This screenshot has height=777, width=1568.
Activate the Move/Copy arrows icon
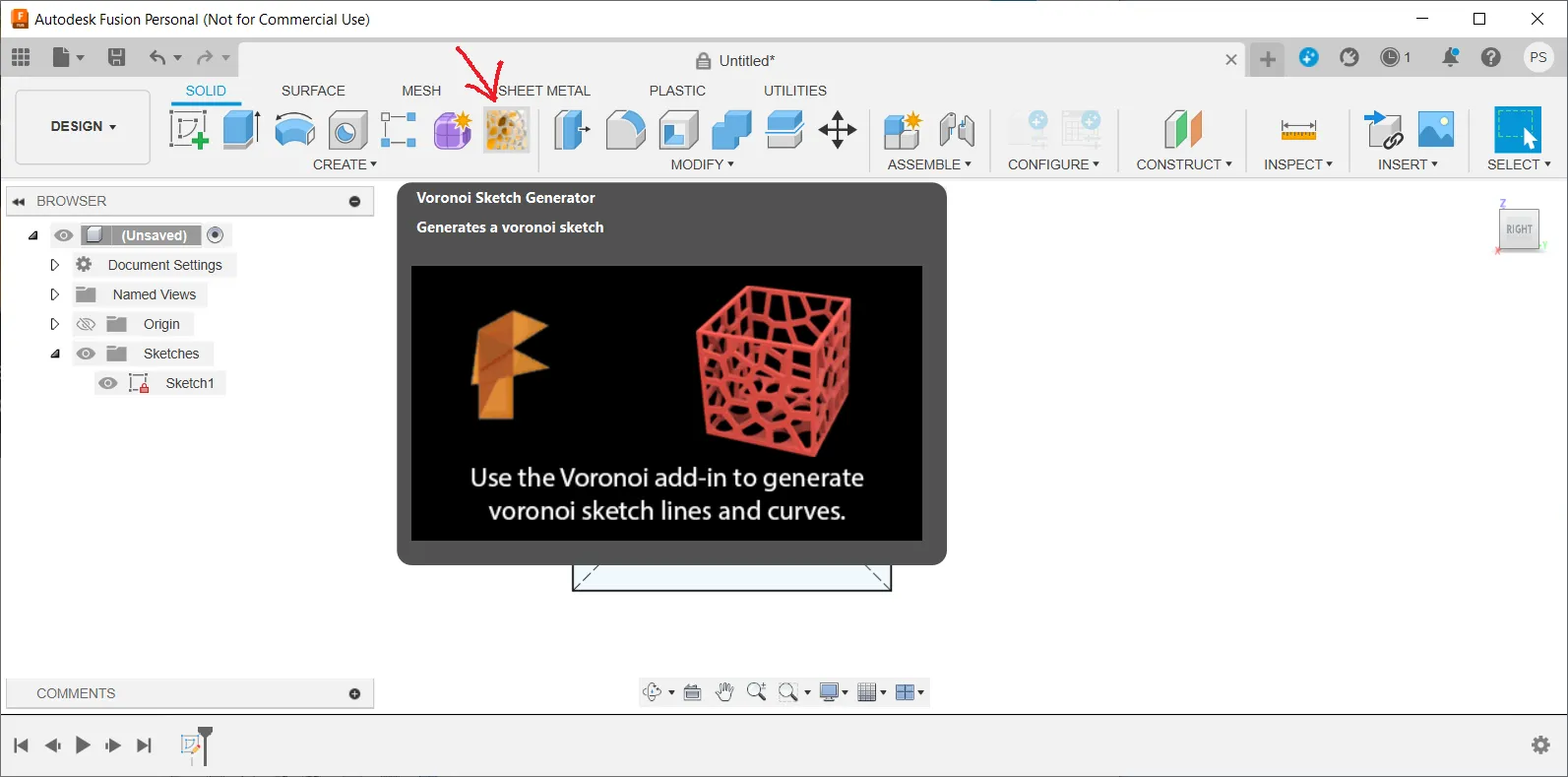click(838, 129)
